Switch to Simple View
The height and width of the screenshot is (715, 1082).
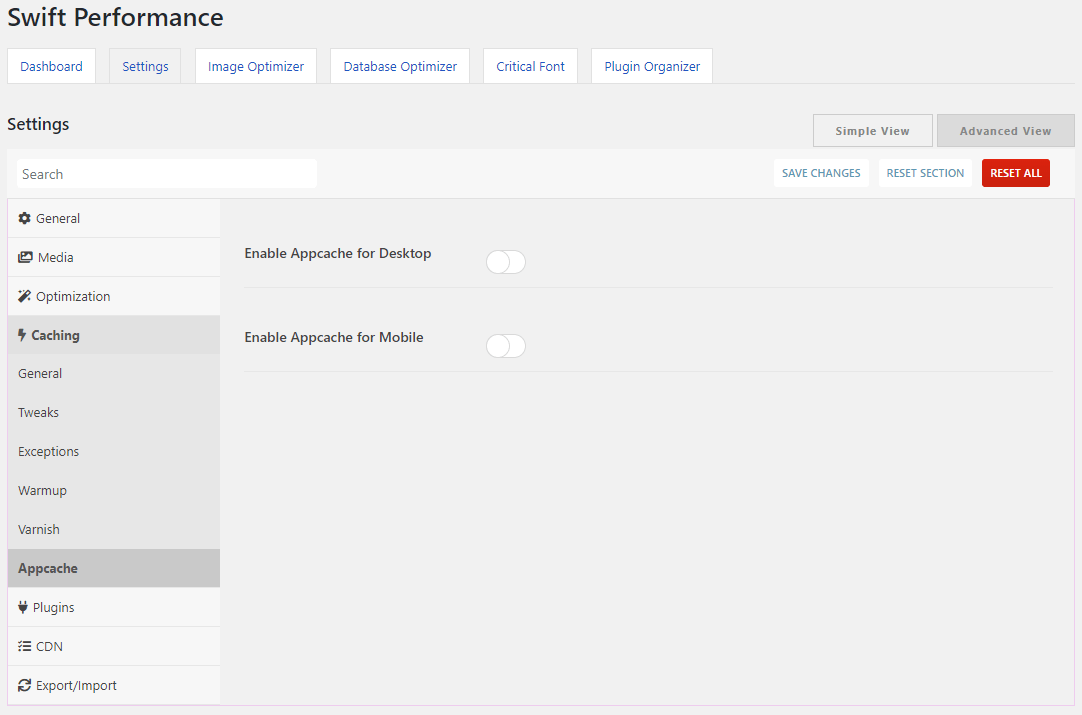[872, 131]
